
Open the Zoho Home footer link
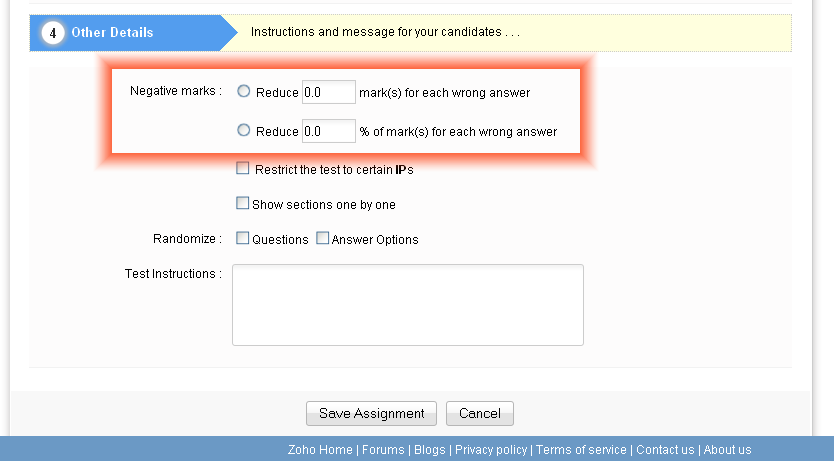(x=320, y=450)
